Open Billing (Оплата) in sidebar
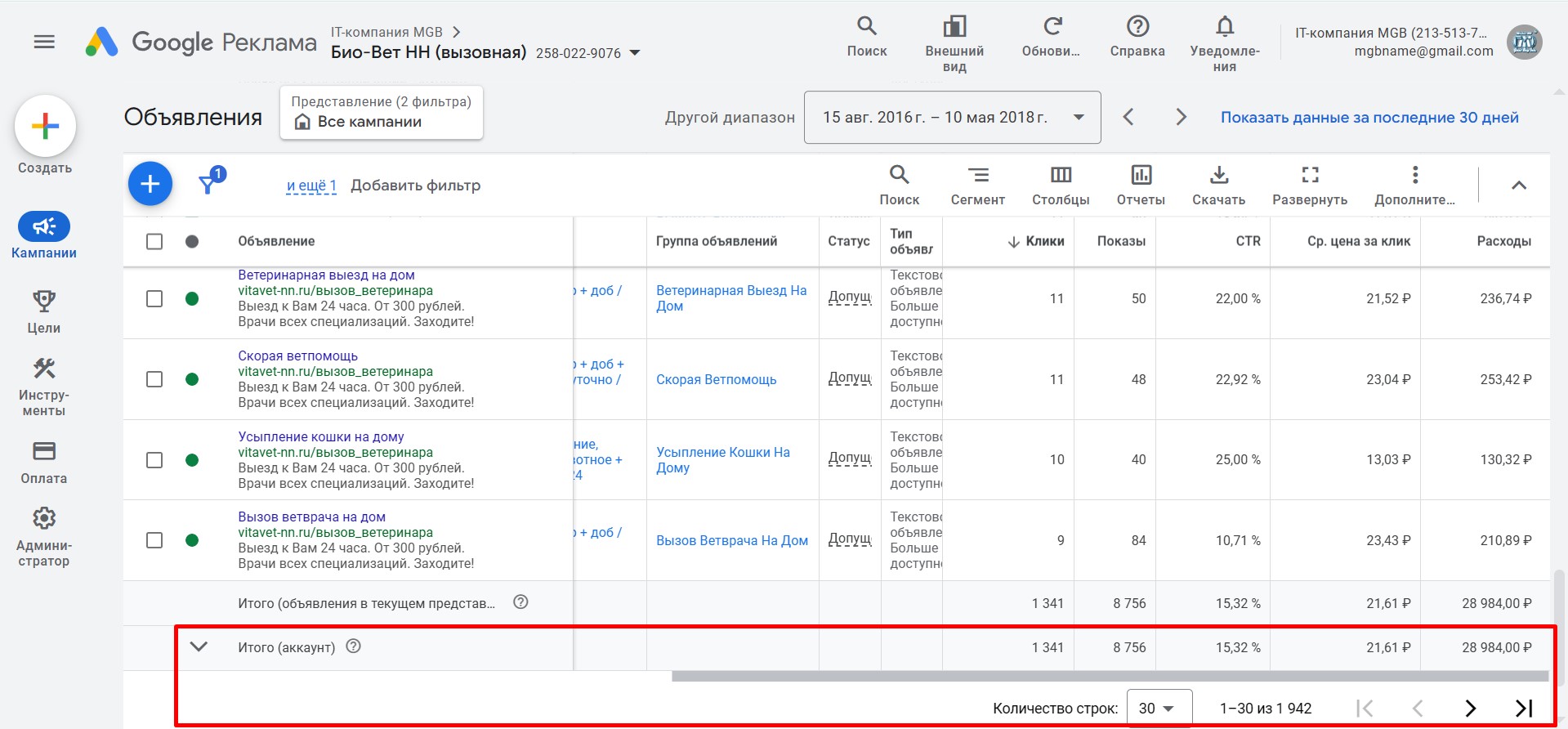The image size is (1568, 729). tap(44, 462)
